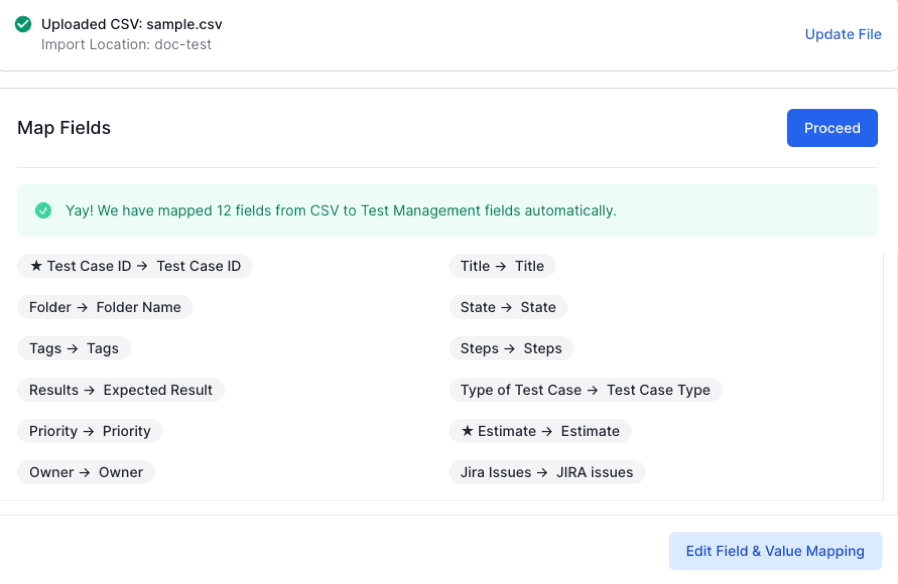898x584 pixels.
Task: Select the Tags to Tags chip
Action: tap(74, 348)
